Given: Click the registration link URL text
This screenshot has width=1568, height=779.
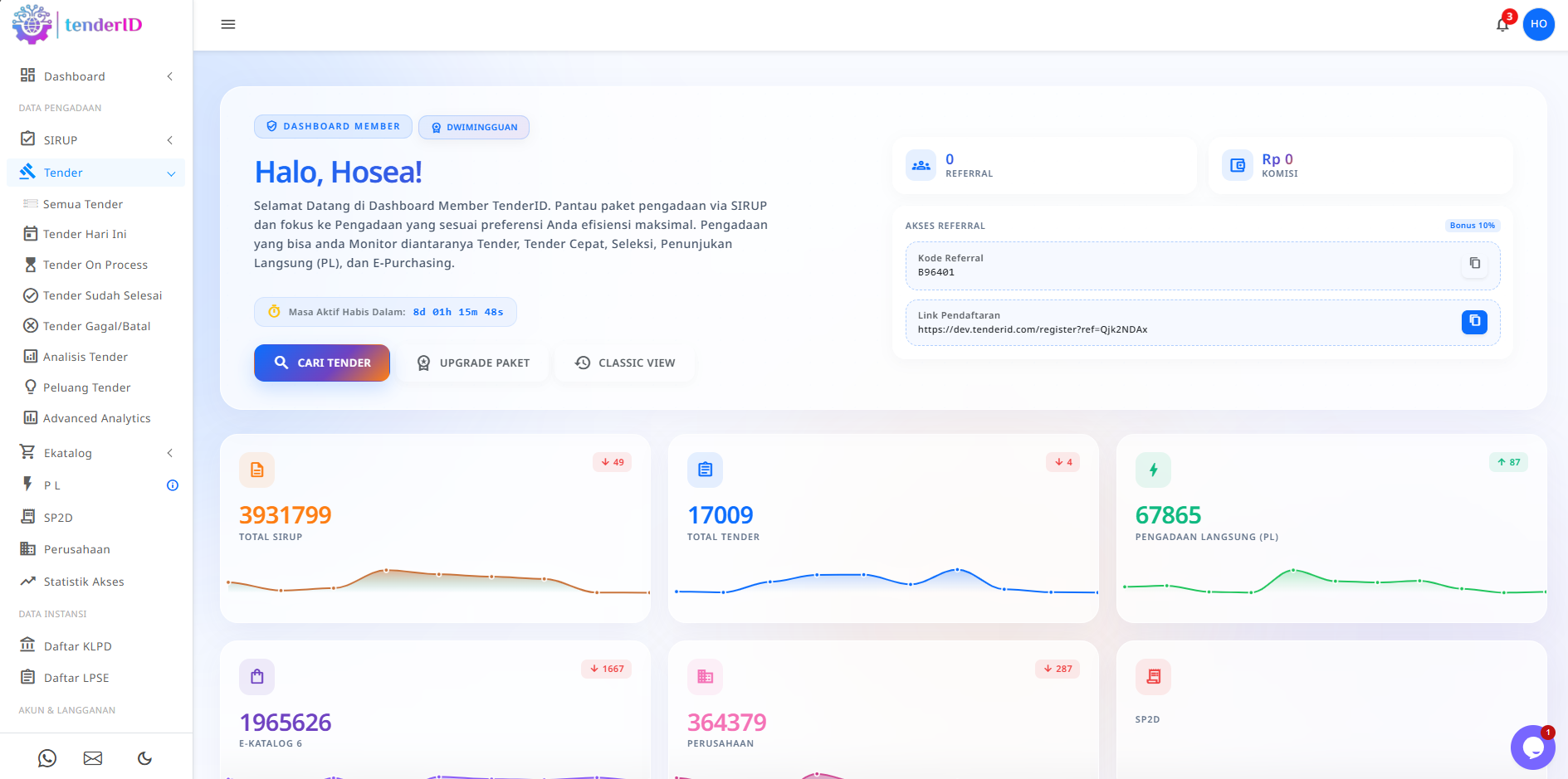Looking at the screenshot, I should 1033,329.
